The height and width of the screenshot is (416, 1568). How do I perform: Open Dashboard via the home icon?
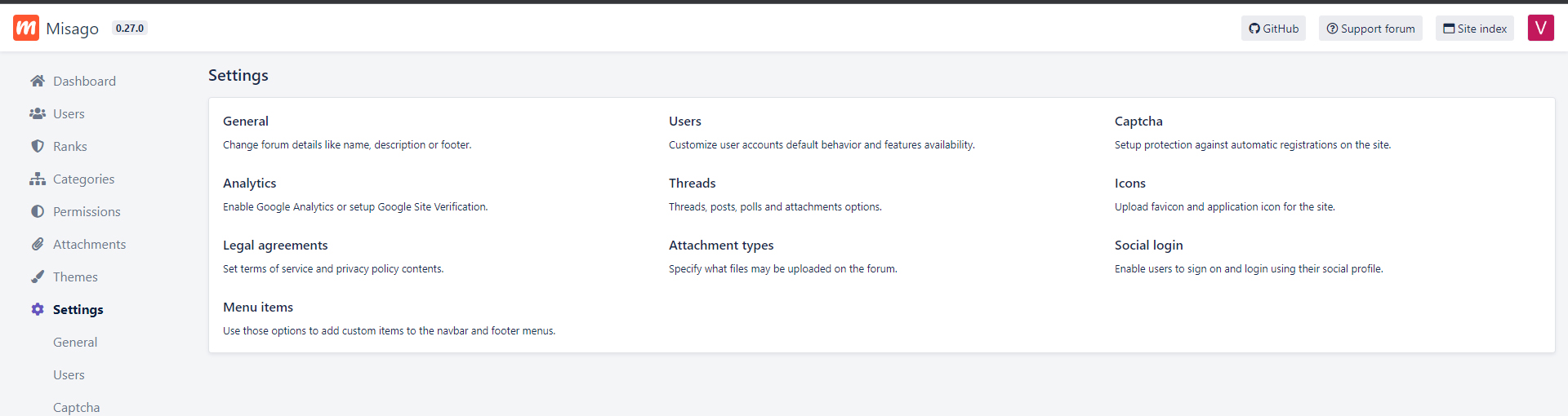point(38,81)
